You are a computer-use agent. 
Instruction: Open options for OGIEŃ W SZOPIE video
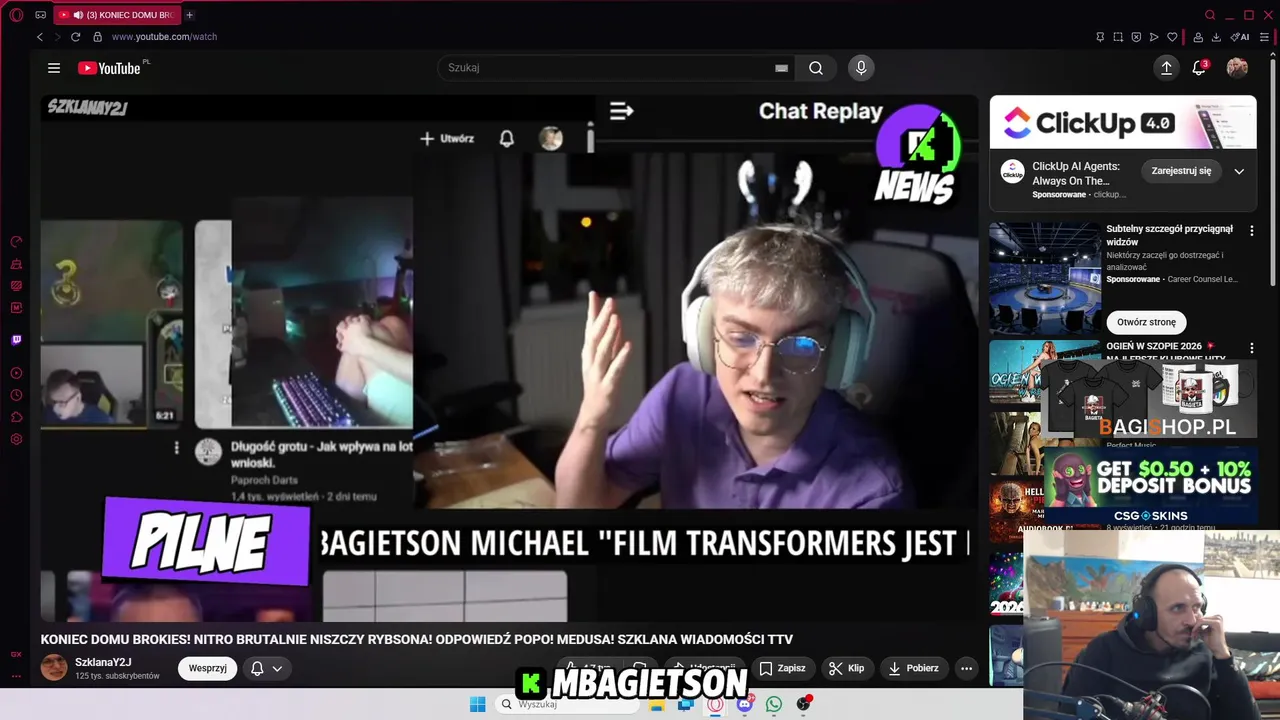[1251, 348]
